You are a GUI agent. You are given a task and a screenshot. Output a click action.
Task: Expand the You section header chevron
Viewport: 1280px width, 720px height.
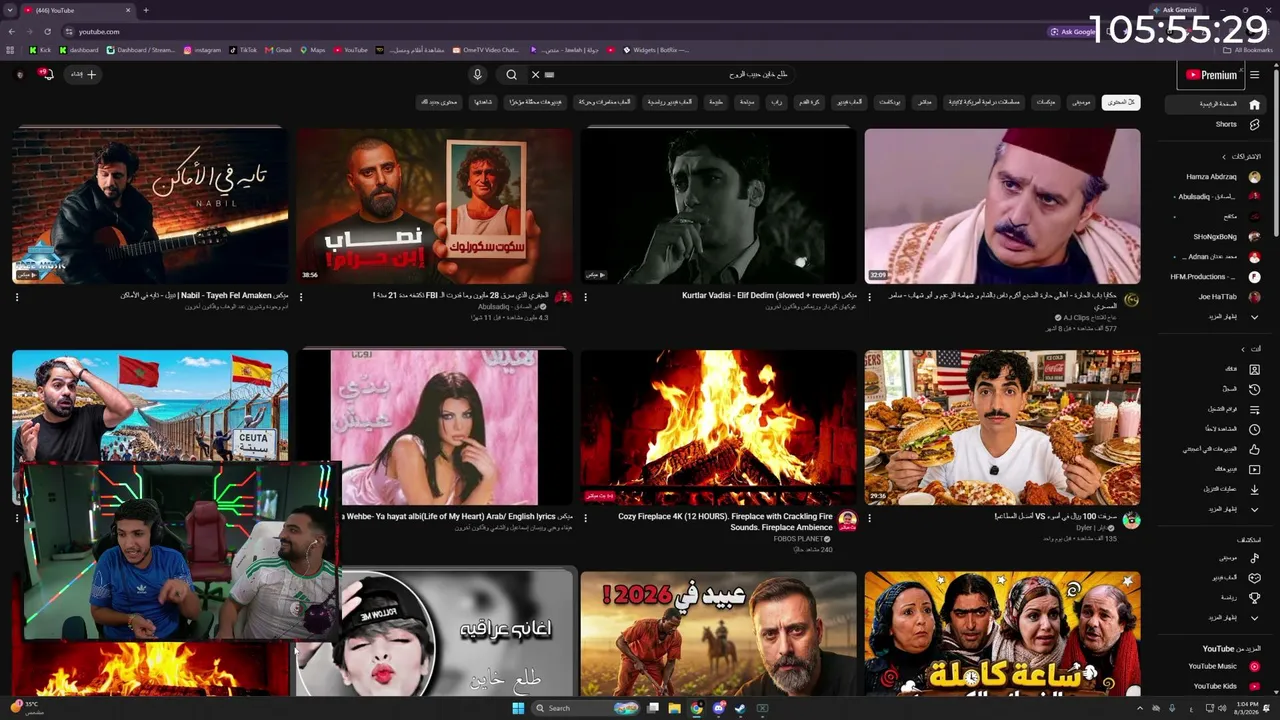click(1243, 349)
